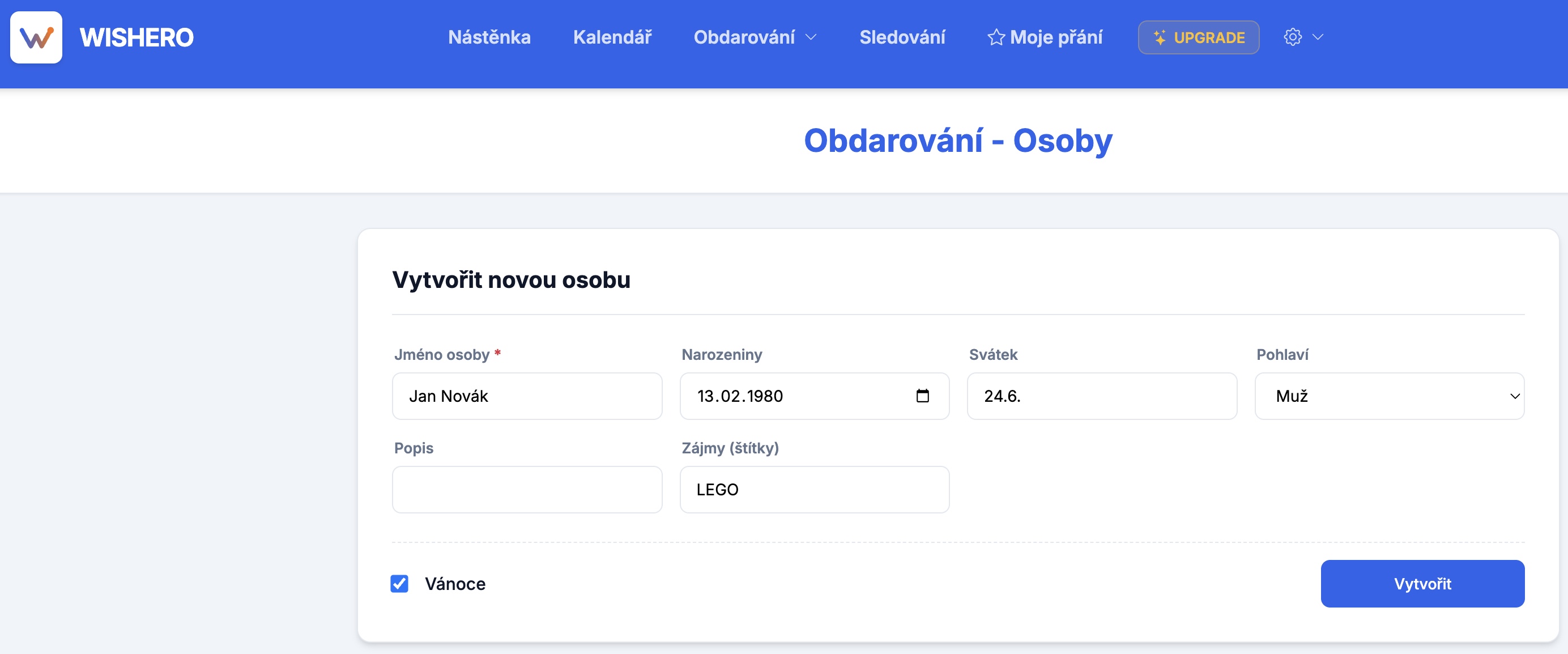
Task: Click the Jméno osoby field with Jan Novák
Action: (x=527, y=396)
